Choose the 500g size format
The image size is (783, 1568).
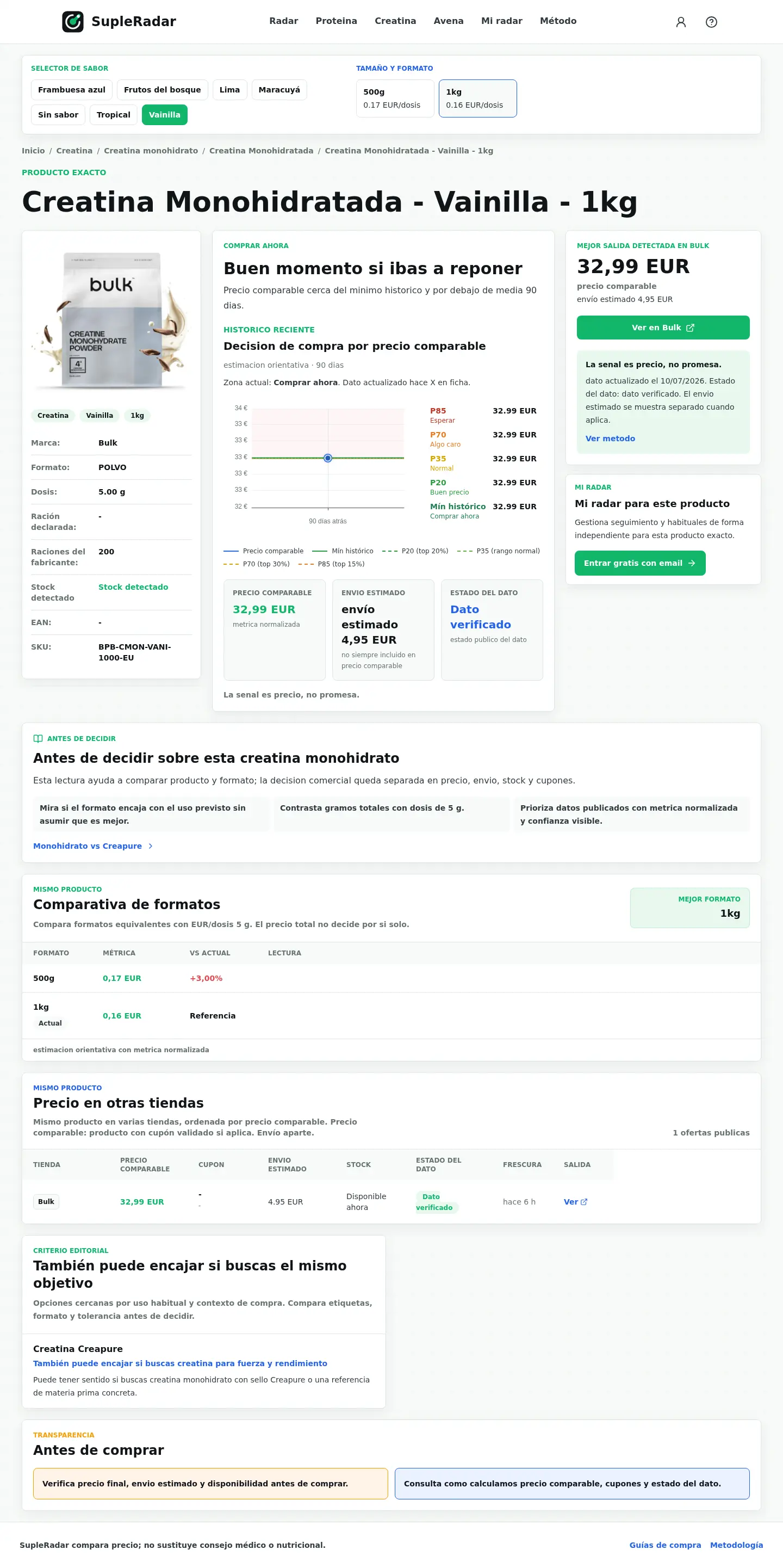pyautogui.click(x=395, y=98)
